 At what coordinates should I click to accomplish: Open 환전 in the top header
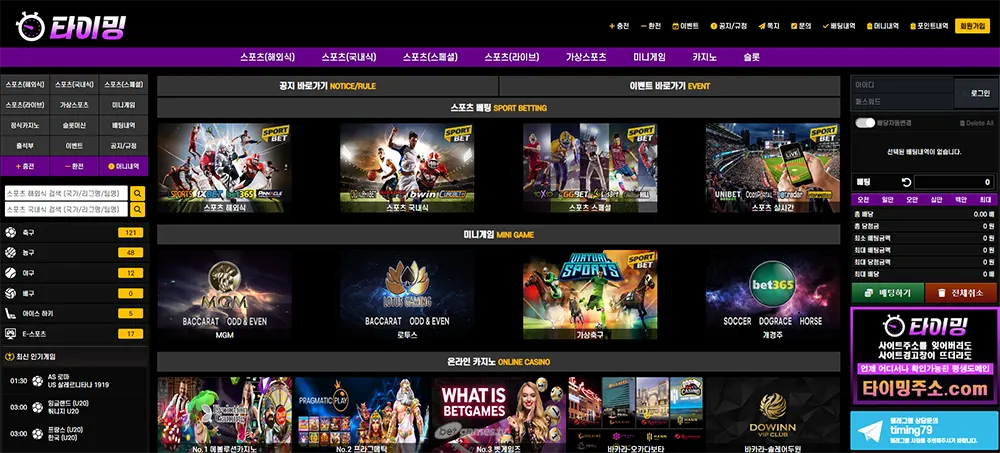(651, 26)
